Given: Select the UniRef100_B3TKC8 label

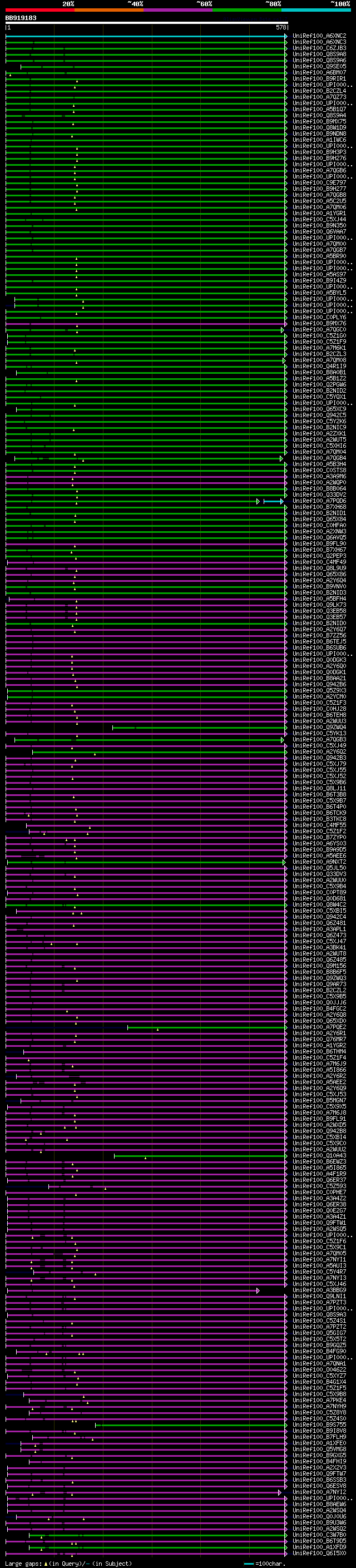Looking at the screenshot, I should (319, 819).
